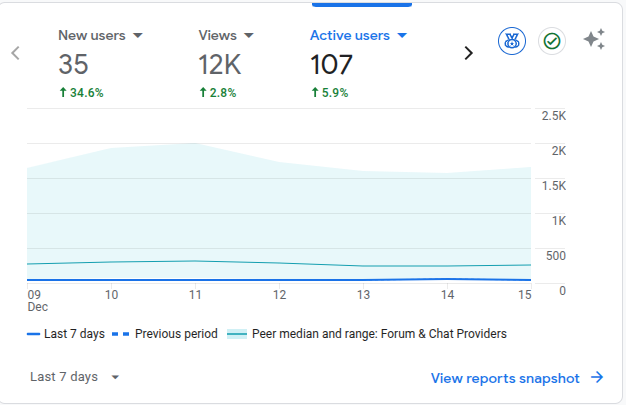Expand the Views metric dropdown
This screenshot has width=626, height=405.
tap(249, 36)
